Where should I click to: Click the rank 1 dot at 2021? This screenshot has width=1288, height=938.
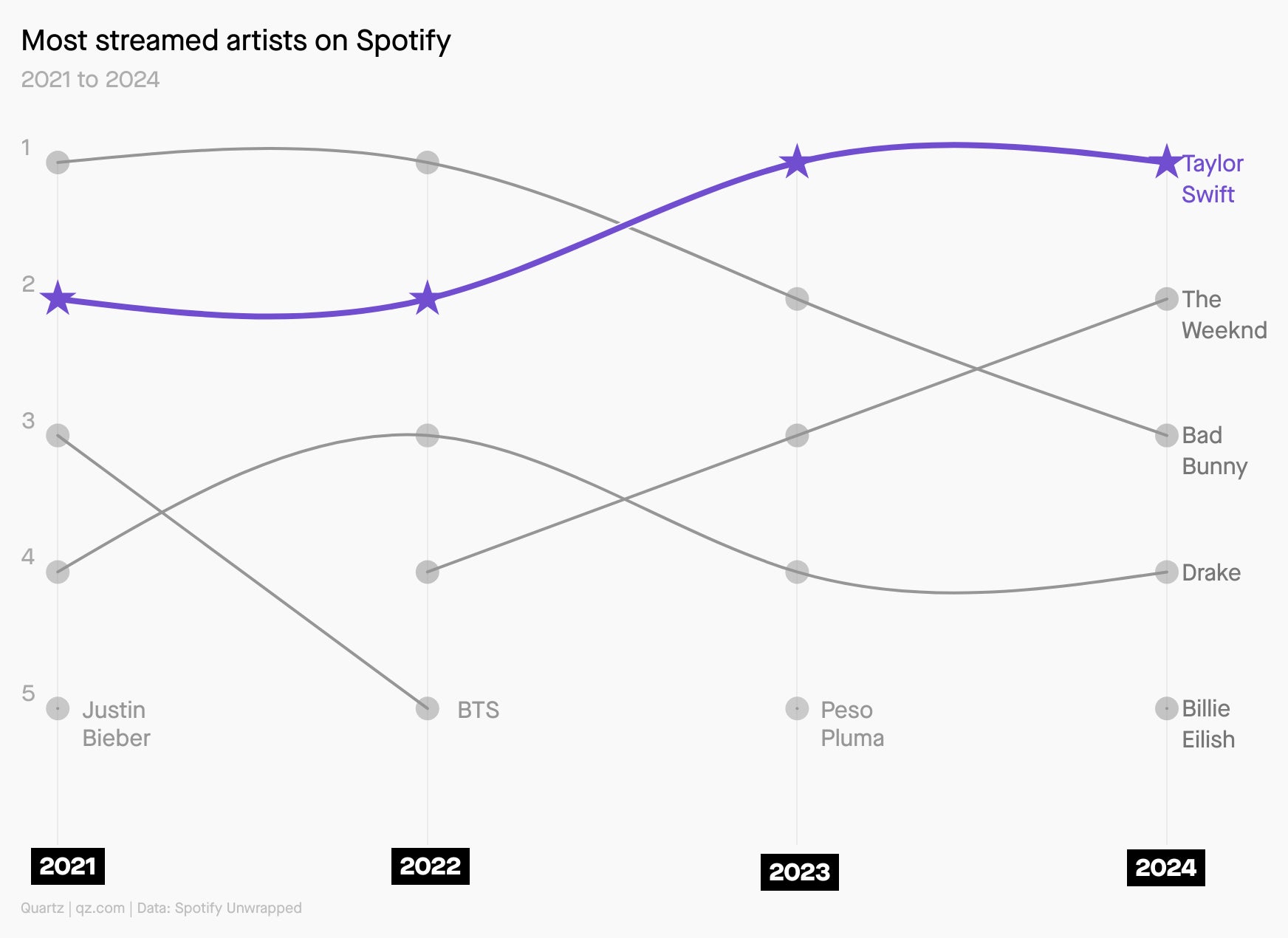click(x=58, y=162)
